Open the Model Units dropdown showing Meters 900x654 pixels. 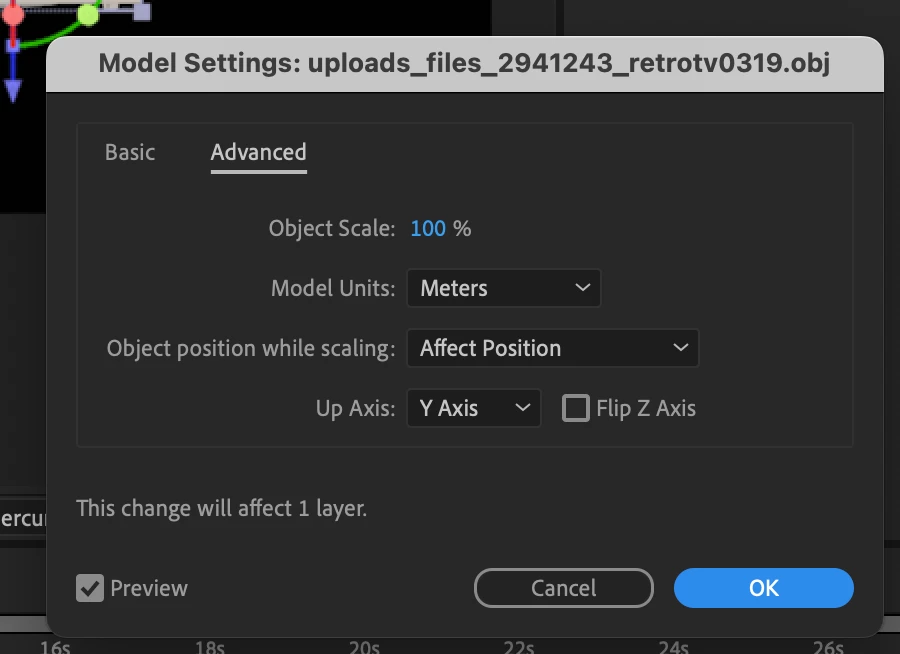point(503,288)
